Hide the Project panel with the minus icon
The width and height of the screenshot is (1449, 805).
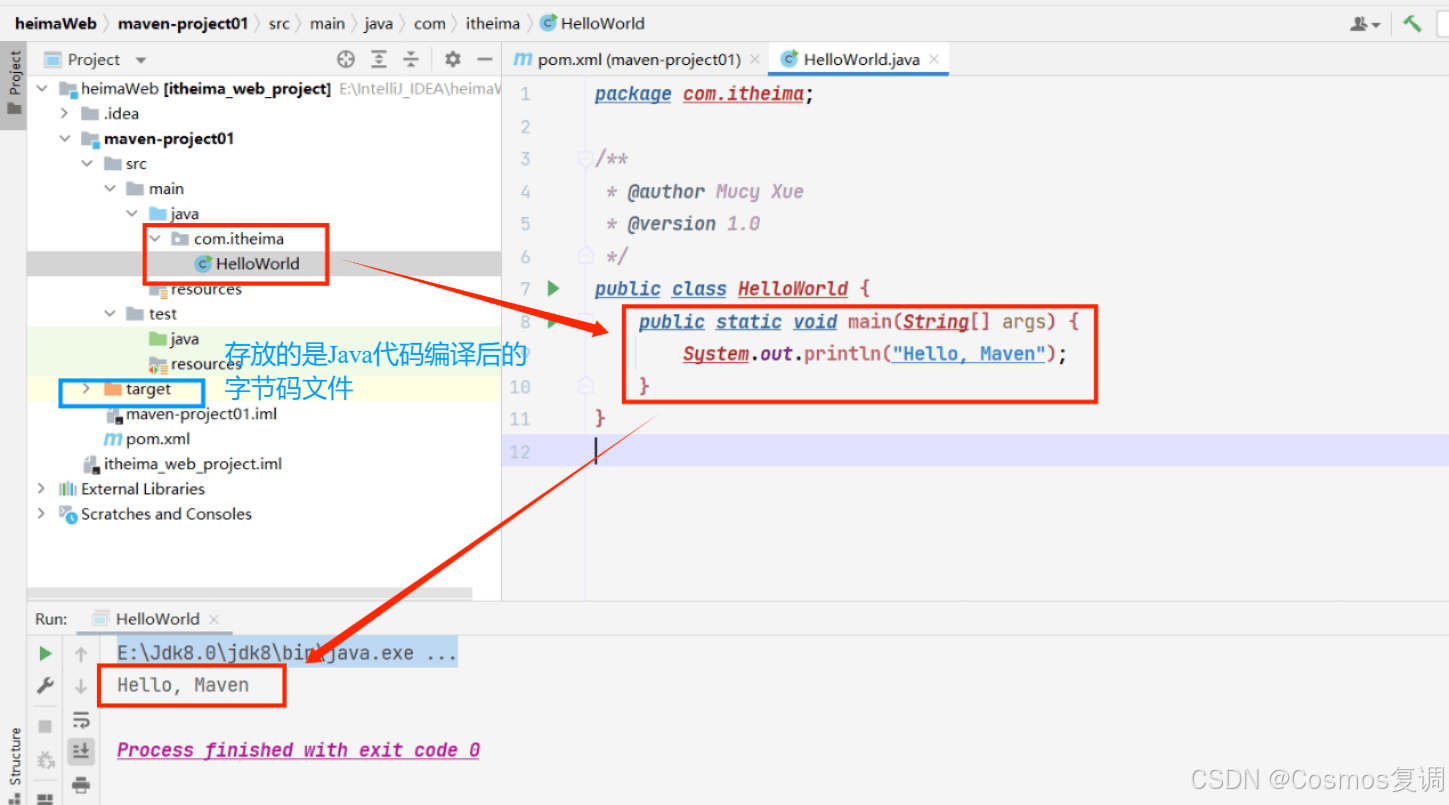pos(484,59)
